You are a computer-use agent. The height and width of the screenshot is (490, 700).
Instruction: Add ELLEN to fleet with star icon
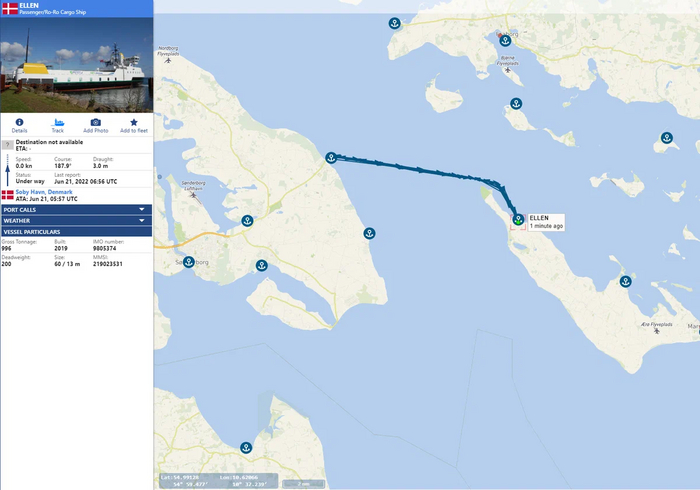coord(134,122)
